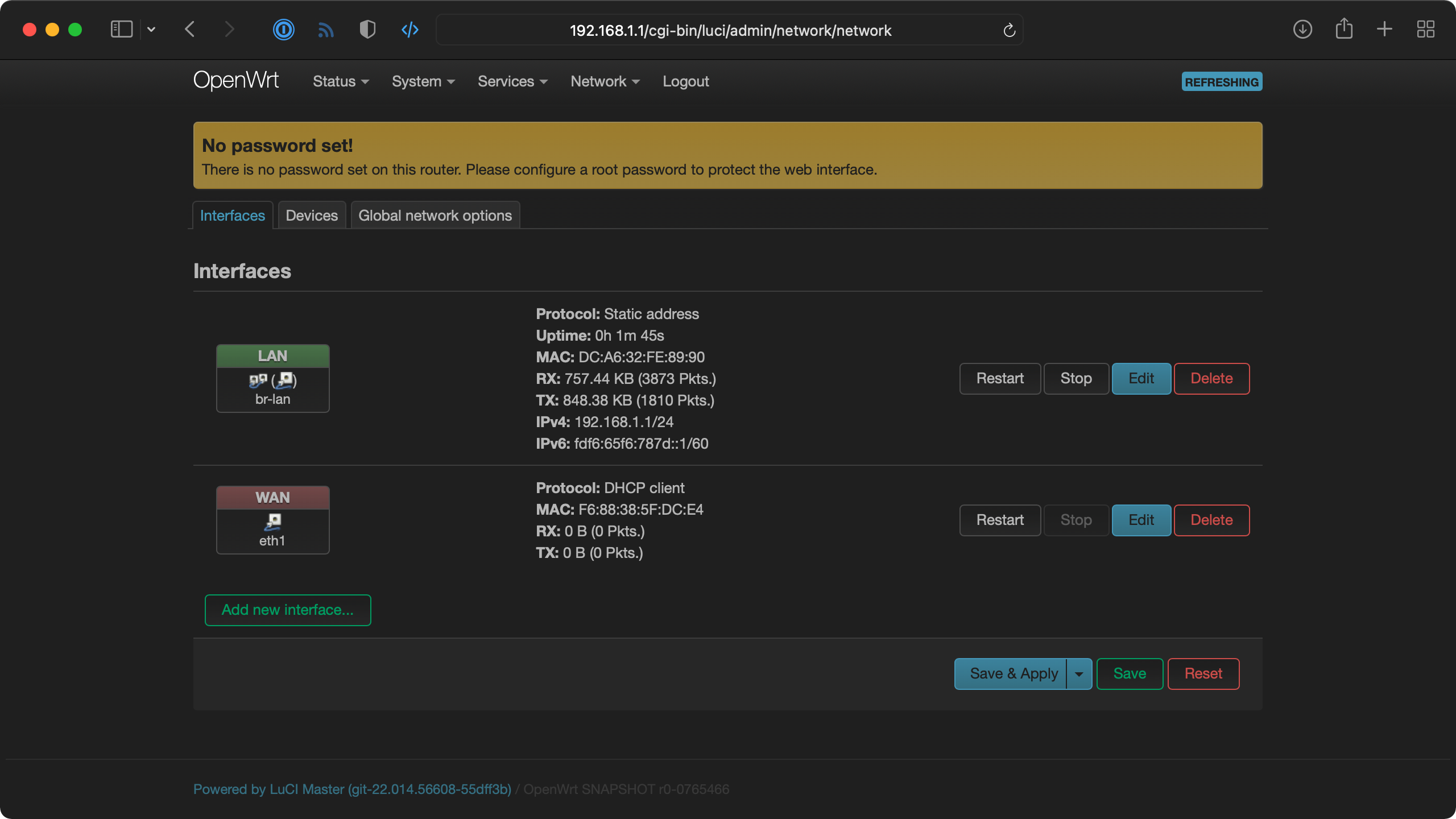Focus the address bar URL field

(730, 30)
